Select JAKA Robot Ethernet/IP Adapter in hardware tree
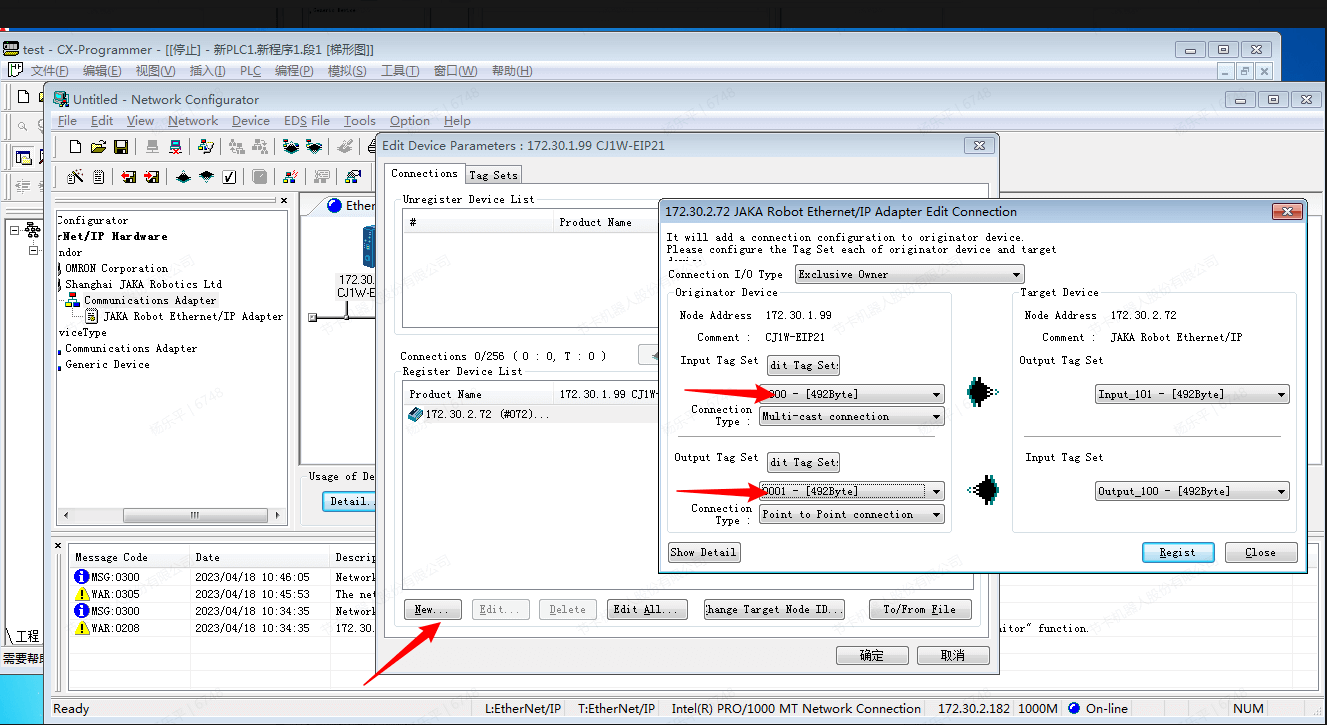The image size is (1327, 725). [x=193, y=317]
